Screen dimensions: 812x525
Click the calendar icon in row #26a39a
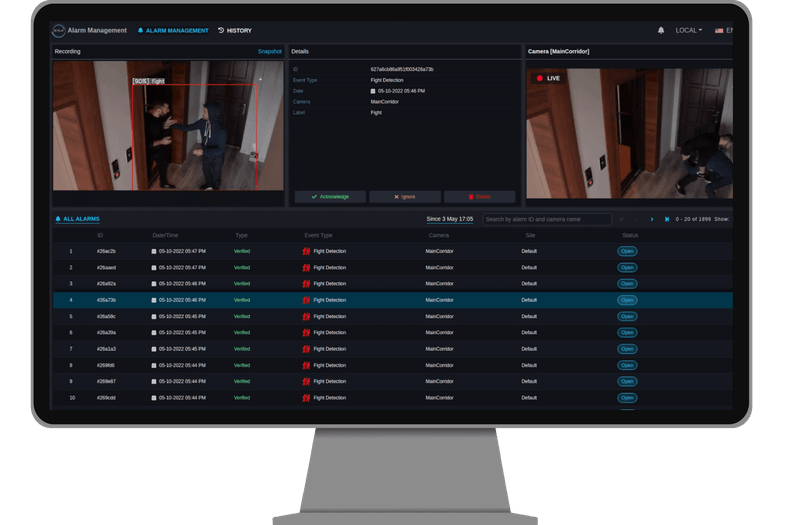tap(154, 332)
